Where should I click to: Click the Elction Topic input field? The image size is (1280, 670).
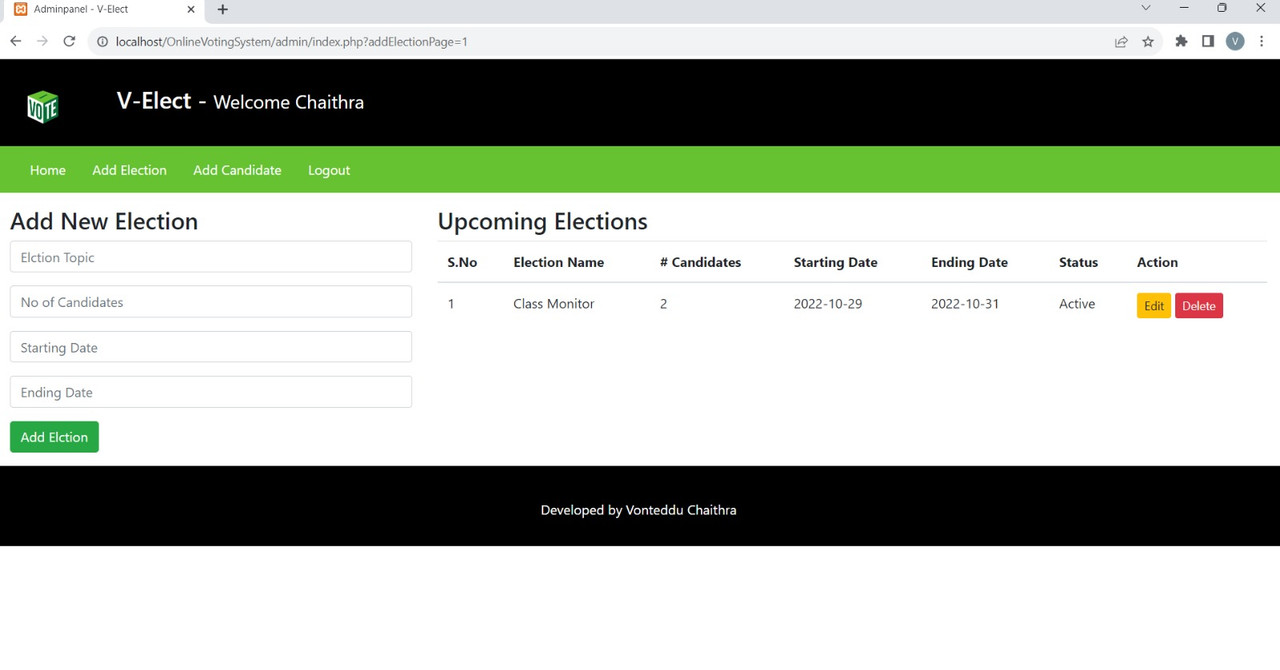pos(211,257)
